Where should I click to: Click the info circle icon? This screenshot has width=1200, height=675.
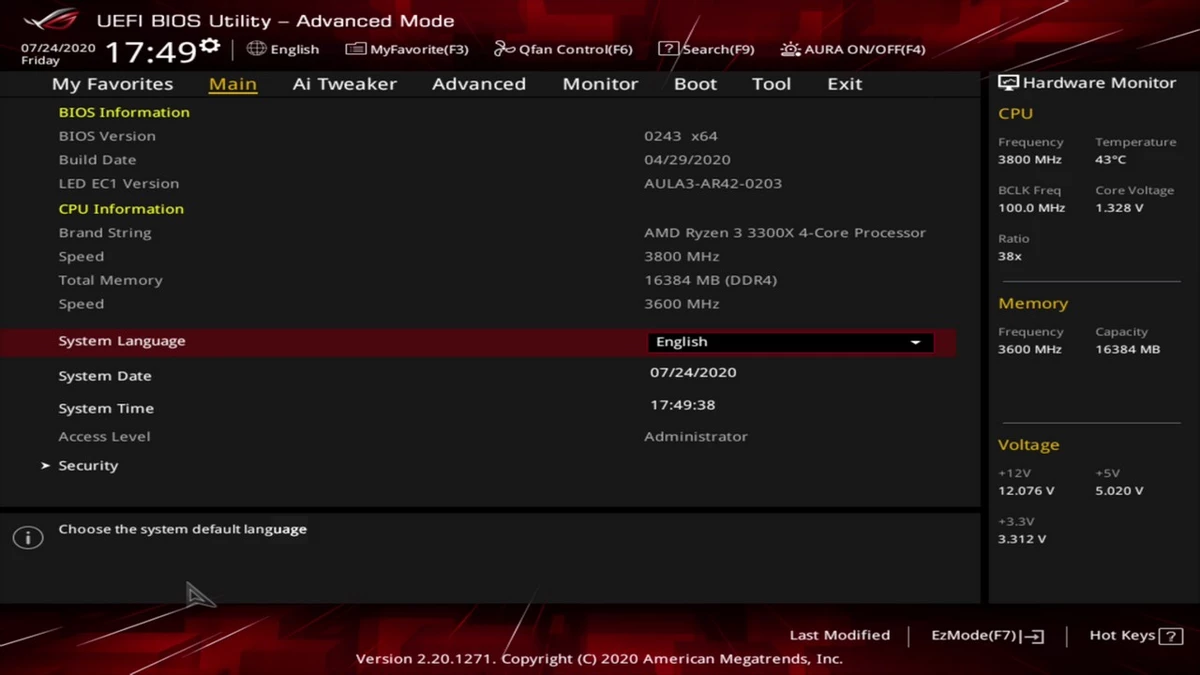(x=28, y=538)
